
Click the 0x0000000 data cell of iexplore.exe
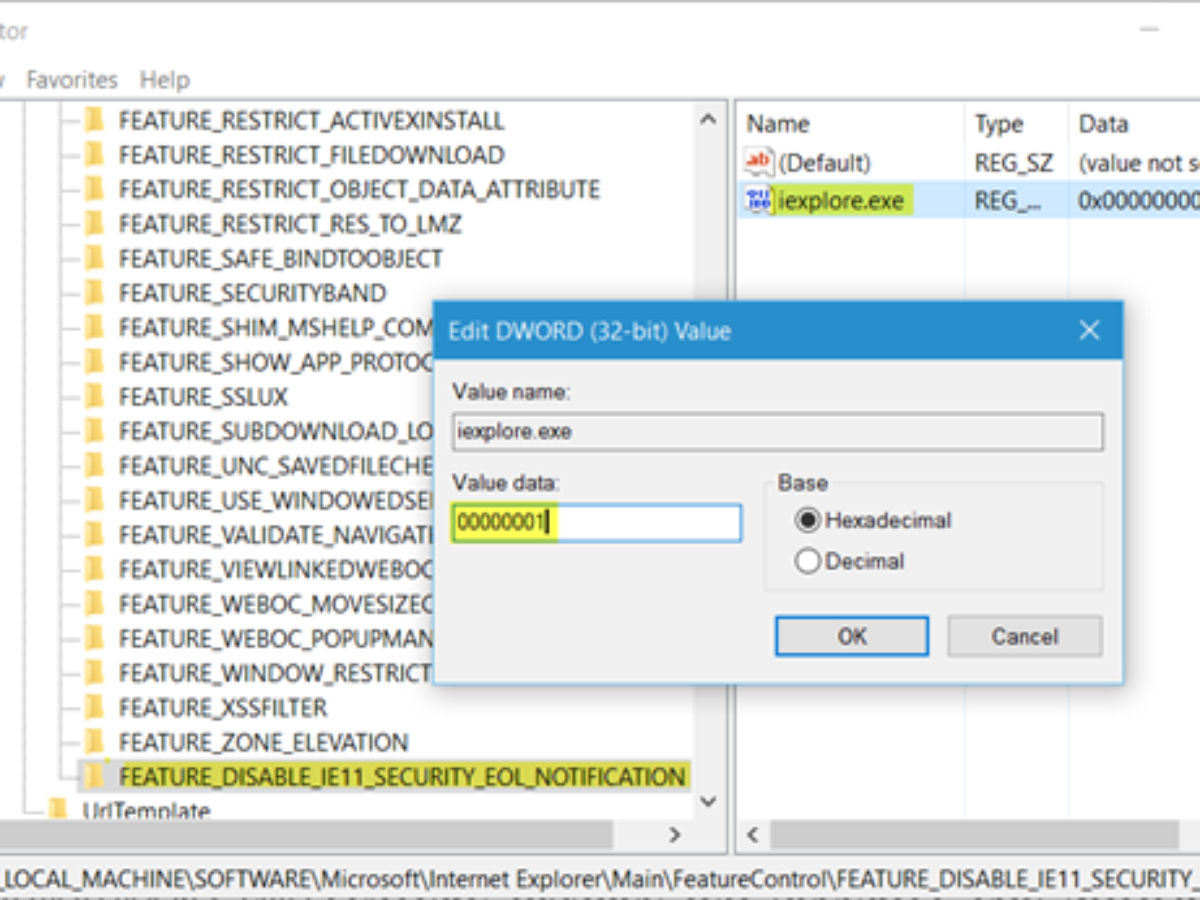tap(1138, 200)
